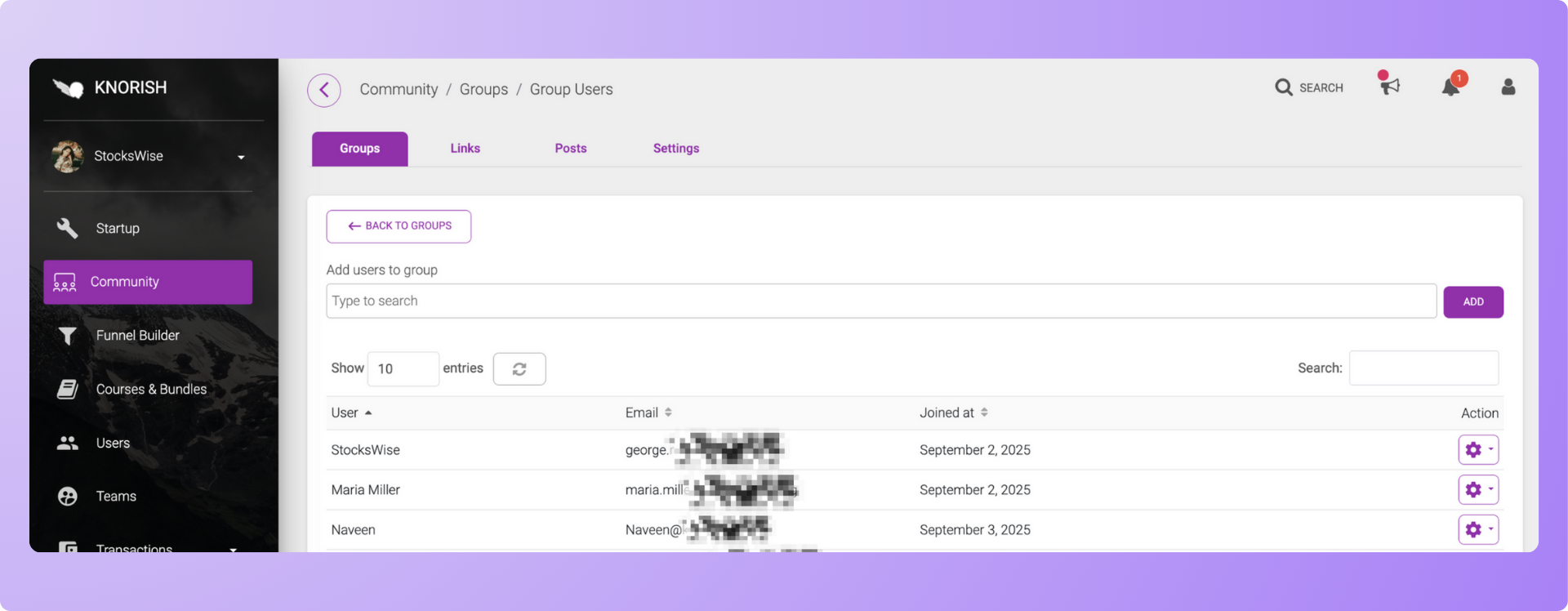1568x611 pixels.
Task: Open the user profile icon
Action: (x=1508, y=87)
